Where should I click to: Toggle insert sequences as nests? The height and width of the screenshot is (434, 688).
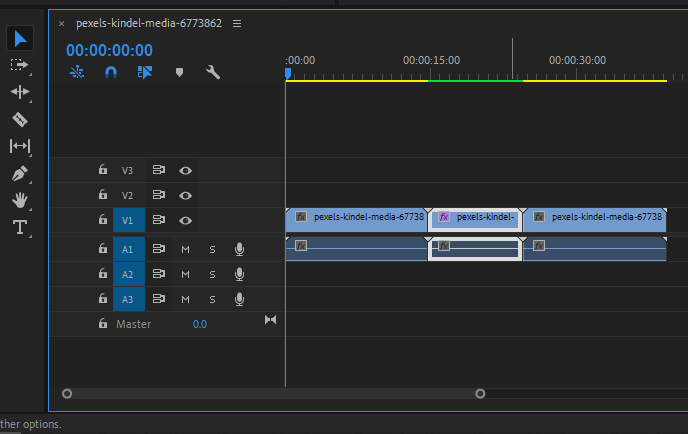[x=77, y=72]
